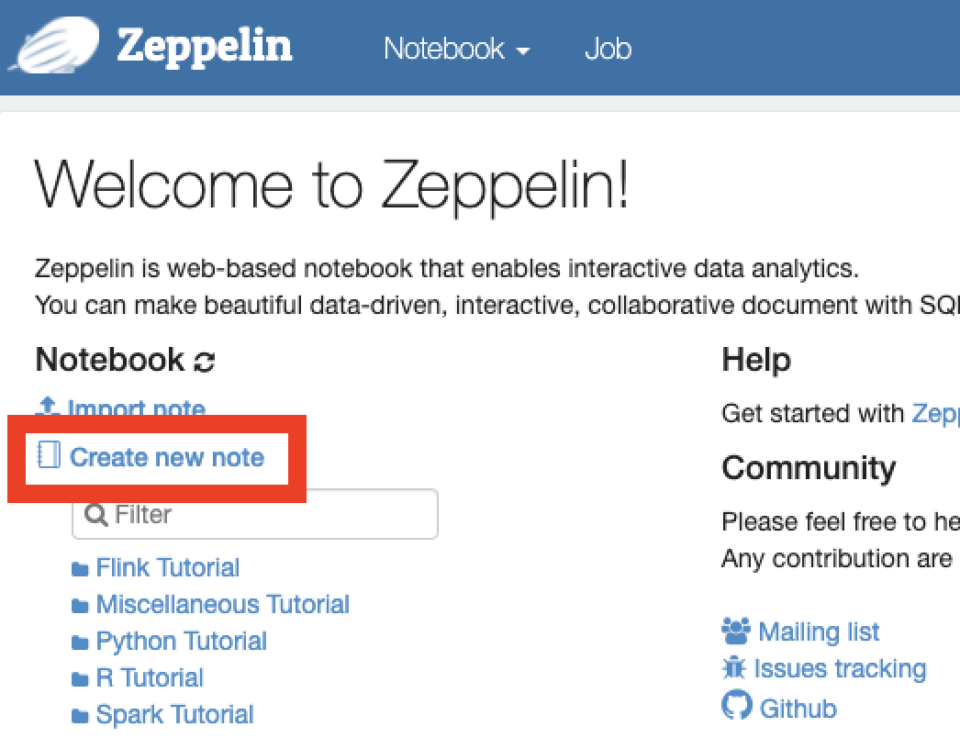Select the Job menu item
The width and height of the screenshot is (960, 749).
coord(607,48)
